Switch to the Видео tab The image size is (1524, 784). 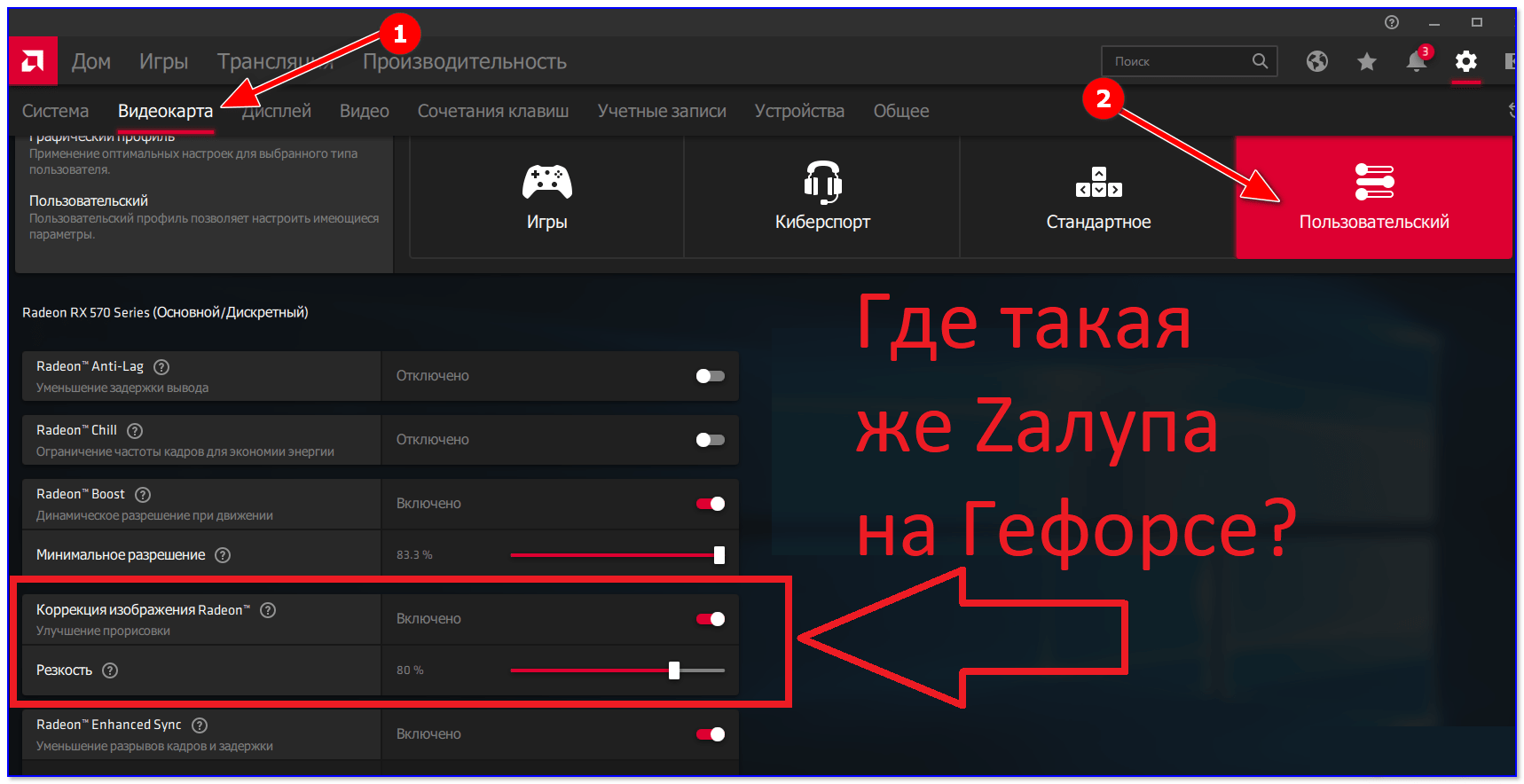pyautogui.click(x=365, y=111)
